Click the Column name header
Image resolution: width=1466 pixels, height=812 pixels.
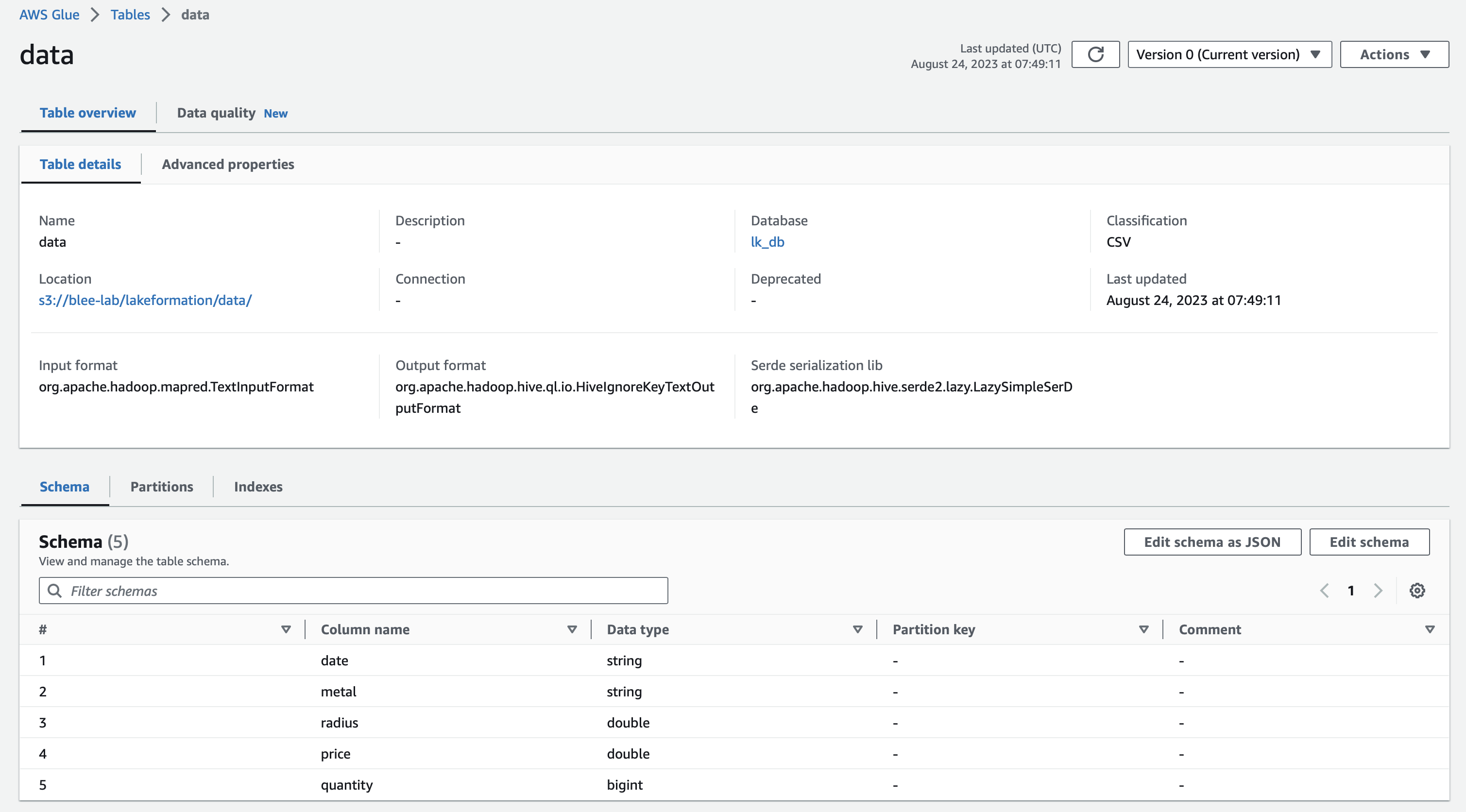pyautogui.click(x=365, y=629)
